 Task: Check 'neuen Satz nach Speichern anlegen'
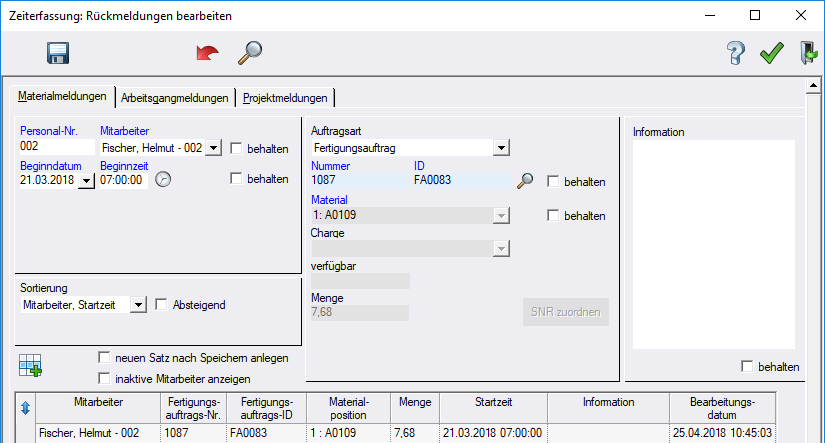[x=104, y=358]
